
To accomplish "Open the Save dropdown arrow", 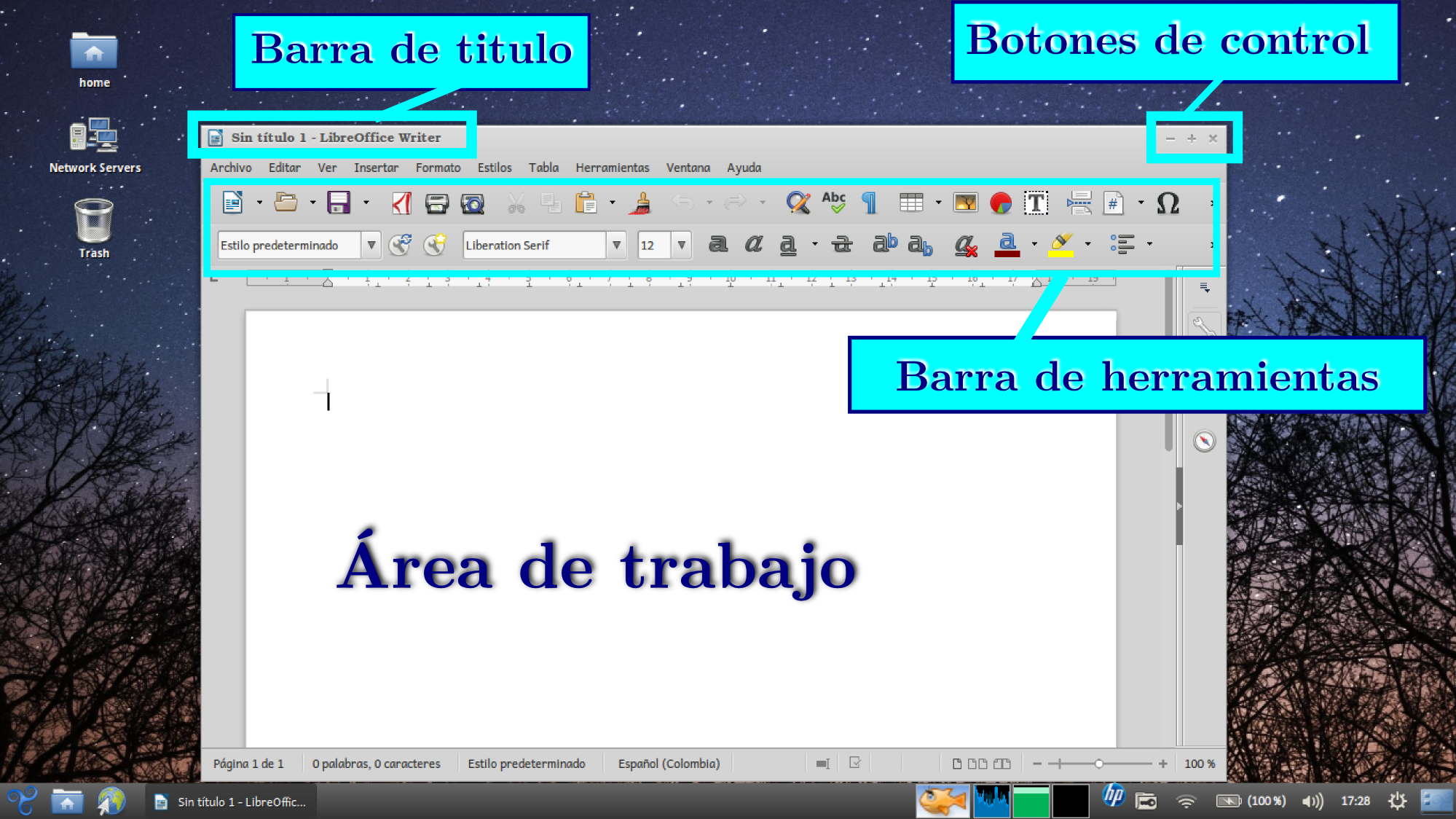I will pos(366,203).
